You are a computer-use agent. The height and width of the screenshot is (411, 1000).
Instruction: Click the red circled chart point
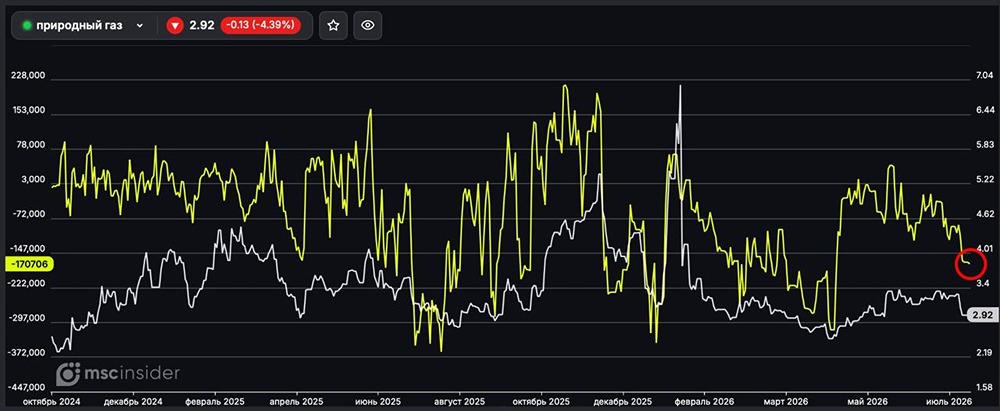(x=969, y=263)
